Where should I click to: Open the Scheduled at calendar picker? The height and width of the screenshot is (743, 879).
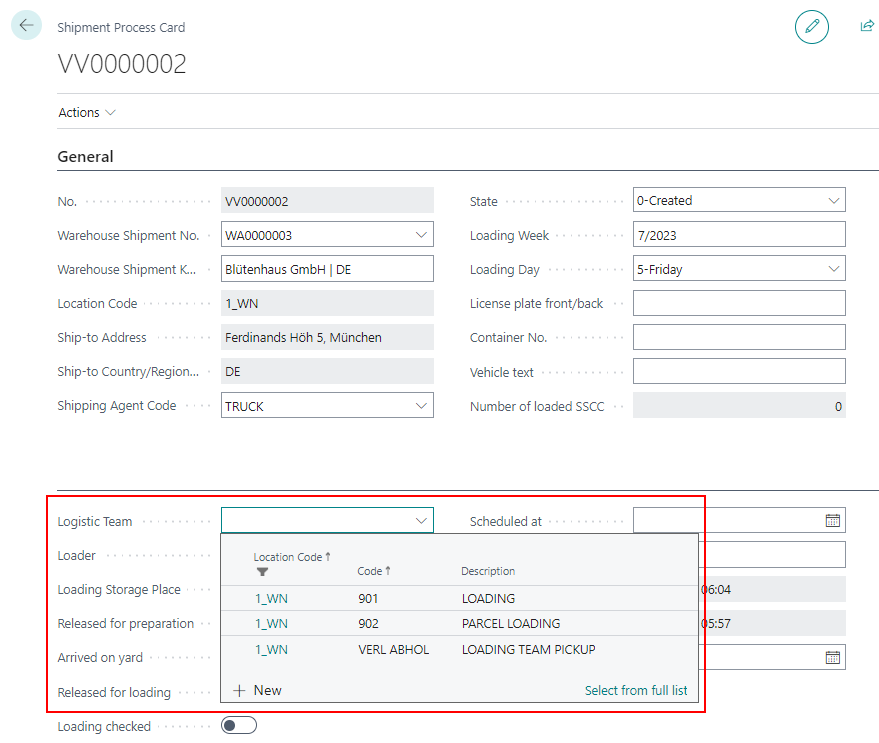point(832,520)
